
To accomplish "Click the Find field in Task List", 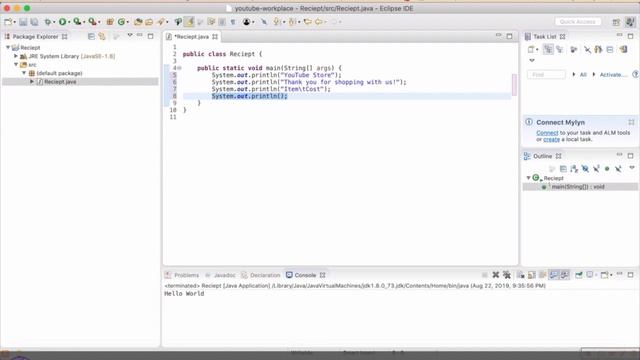I will [546, 75].
